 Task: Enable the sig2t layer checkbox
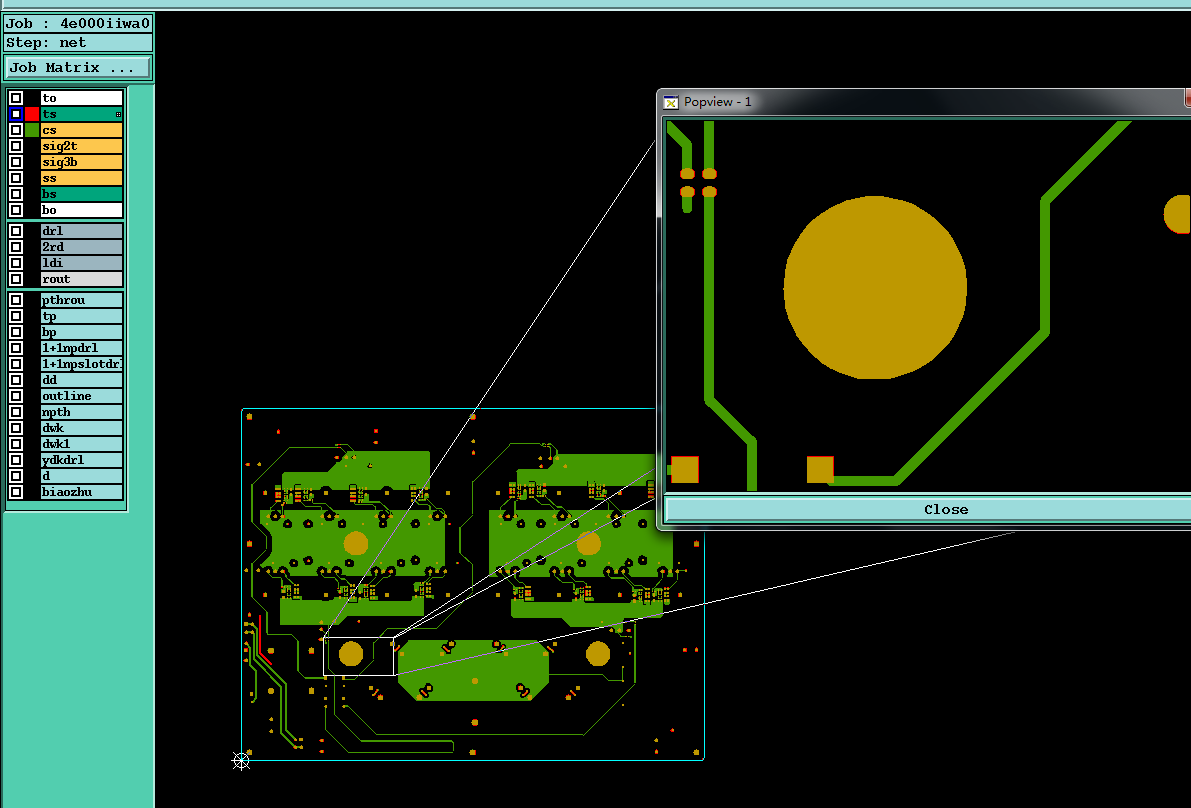[x=16, y=146]
